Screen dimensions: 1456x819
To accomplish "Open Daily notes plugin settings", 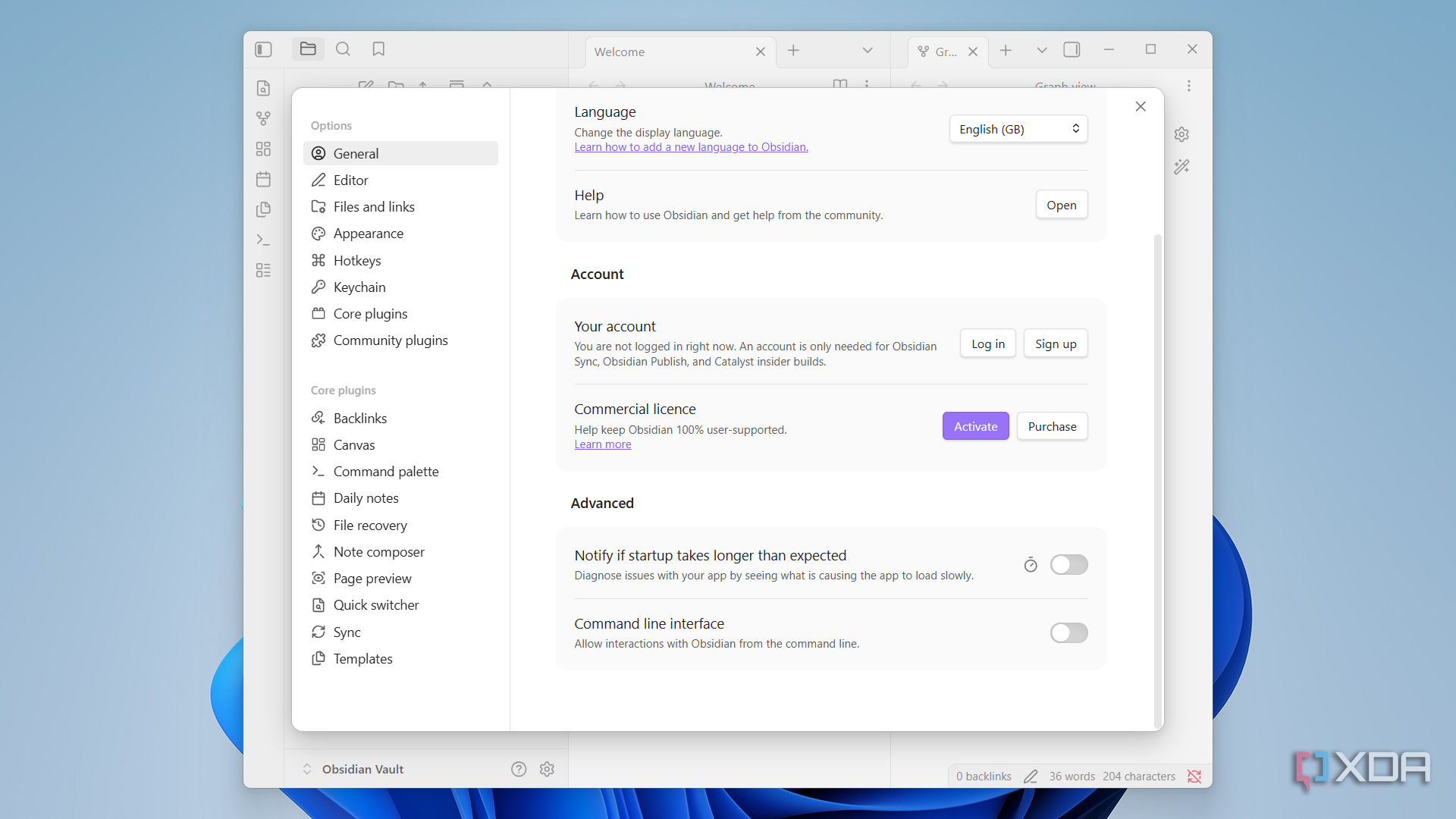I will [400, 498].
